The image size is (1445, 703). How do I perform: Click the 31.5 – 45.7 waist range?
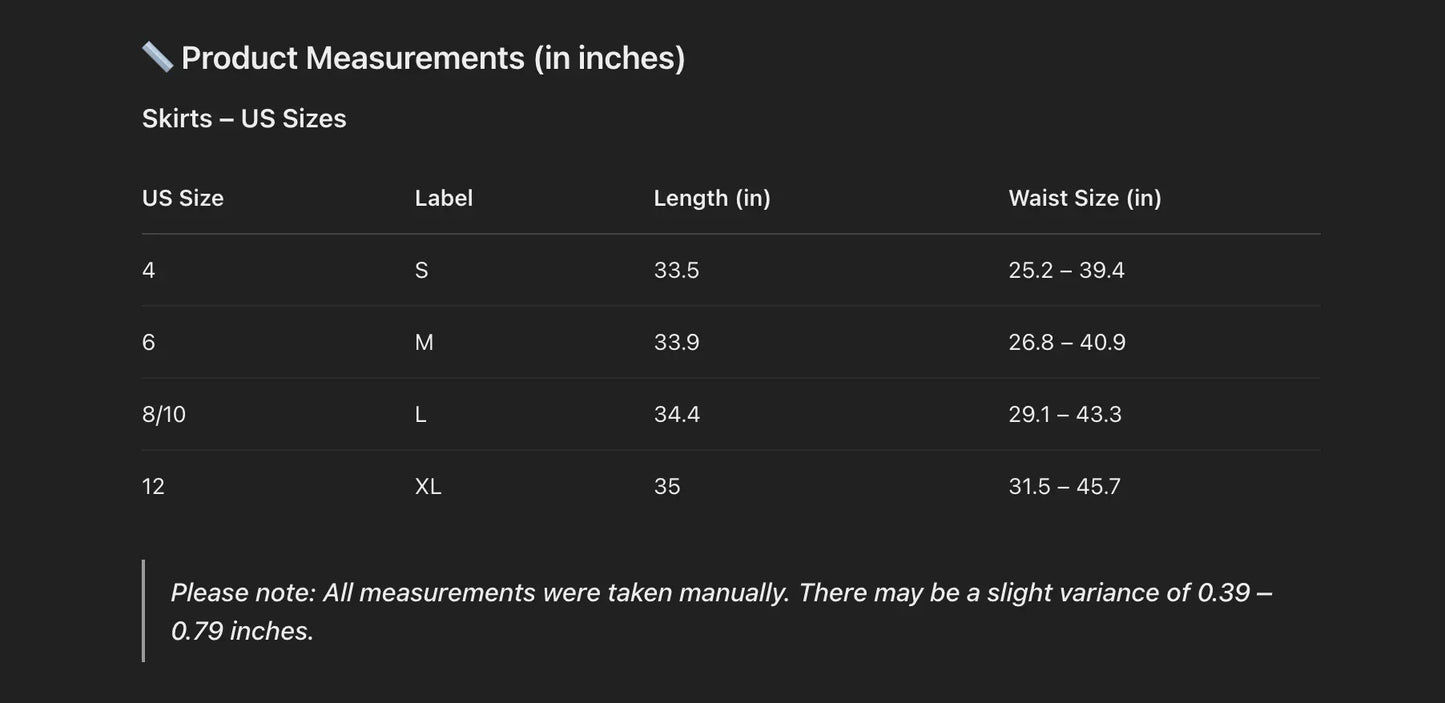pos(1064,486)
